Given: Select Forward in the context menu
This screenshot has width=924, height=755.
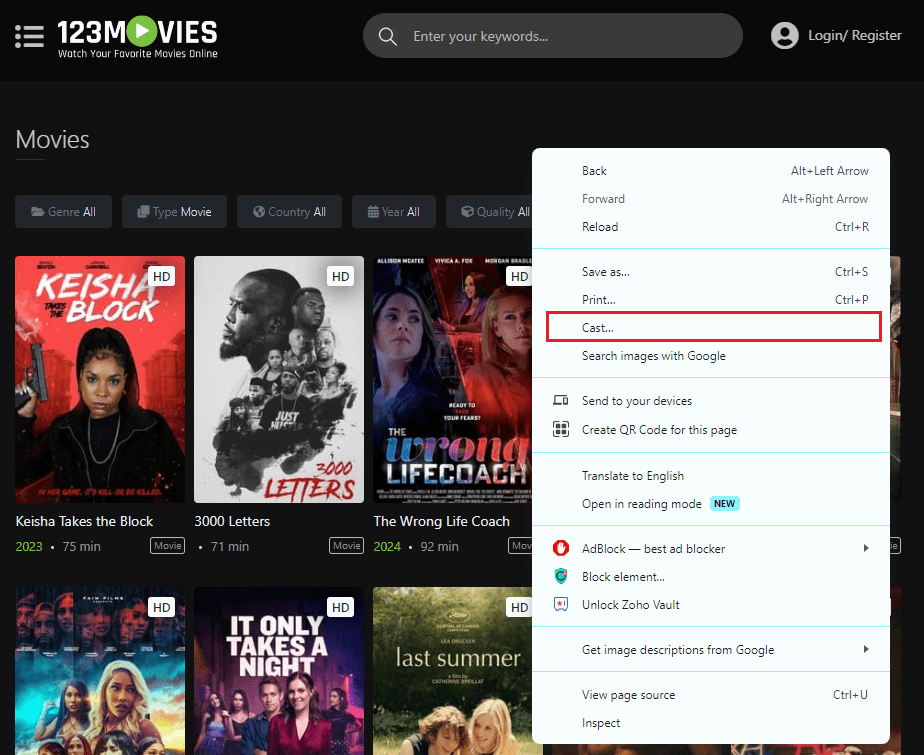Looking at the screenshot, I should click(x=711, y=199).
